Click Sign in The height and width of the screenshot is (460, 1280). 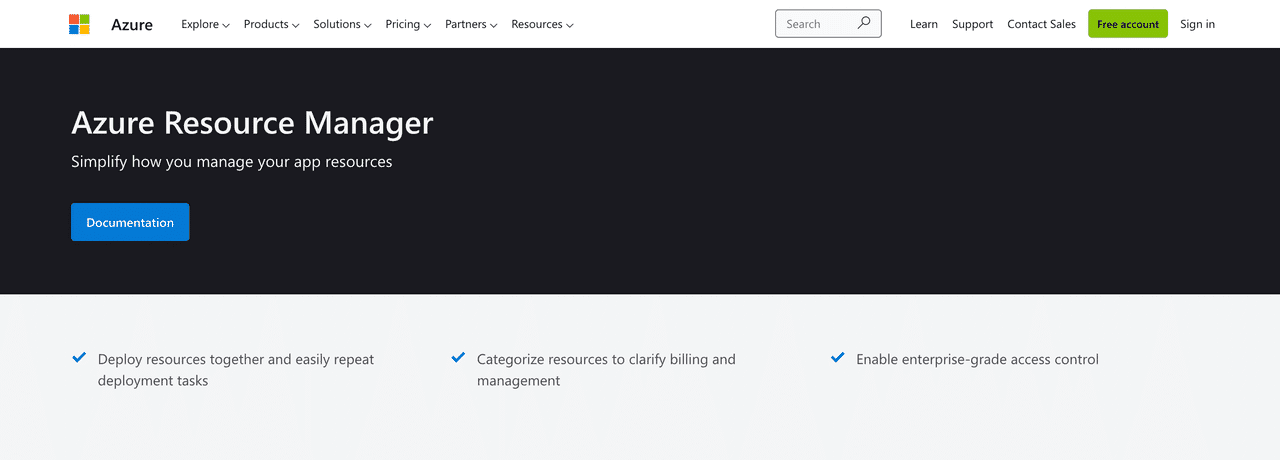click(x=1197, y=24)
